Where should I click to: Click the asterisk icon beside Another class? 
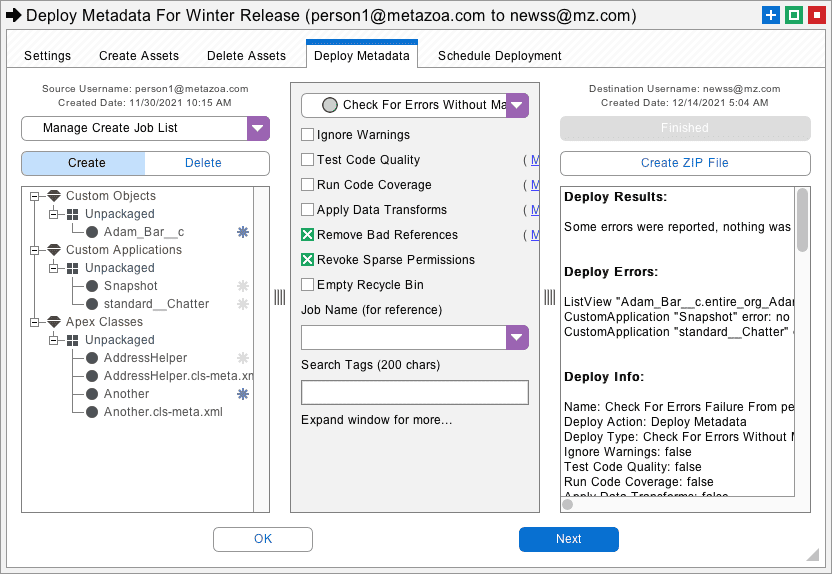point(242,394)
